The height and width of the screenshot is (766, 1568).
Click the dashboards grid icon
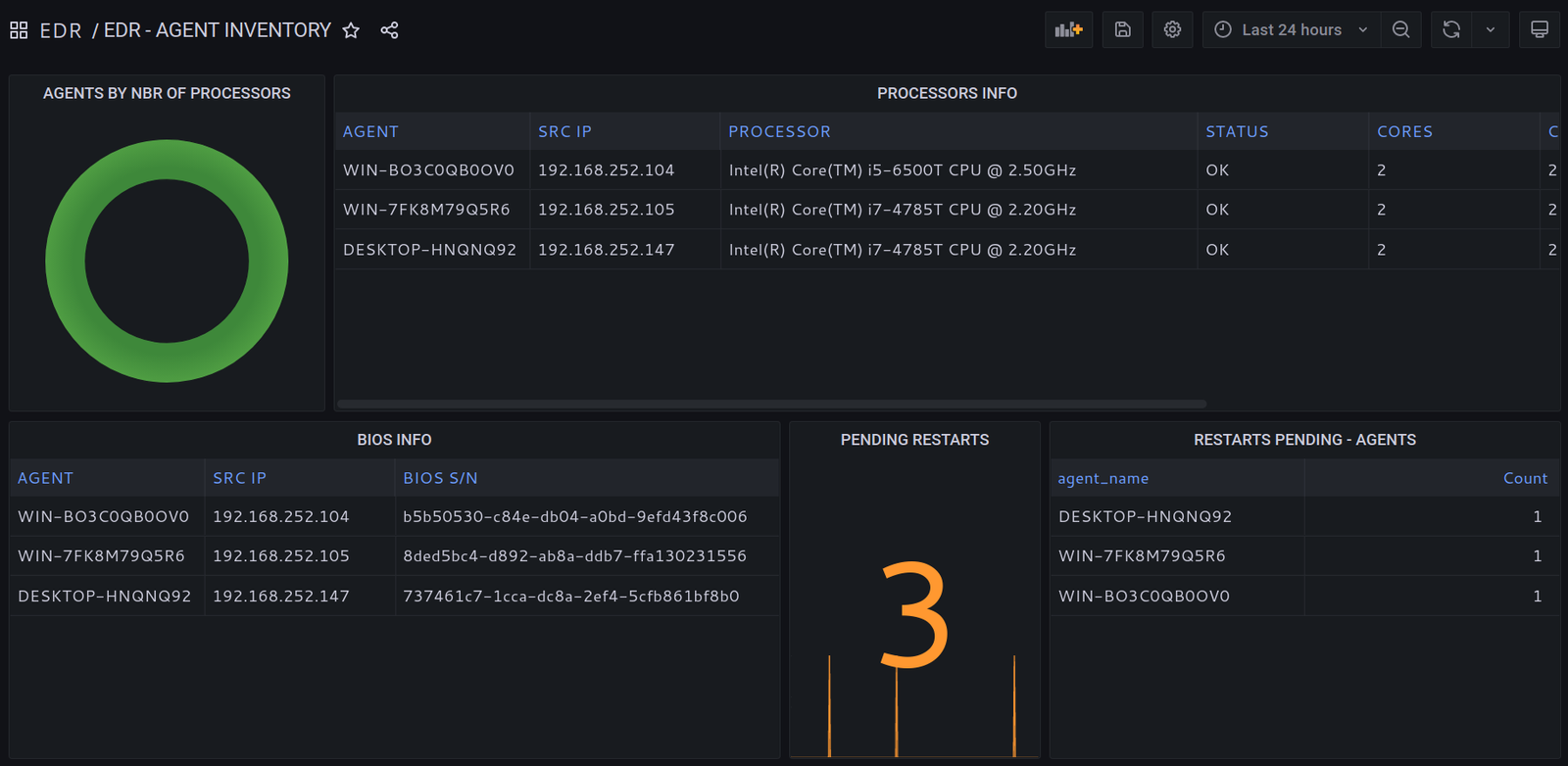click(x=19, y=30)
